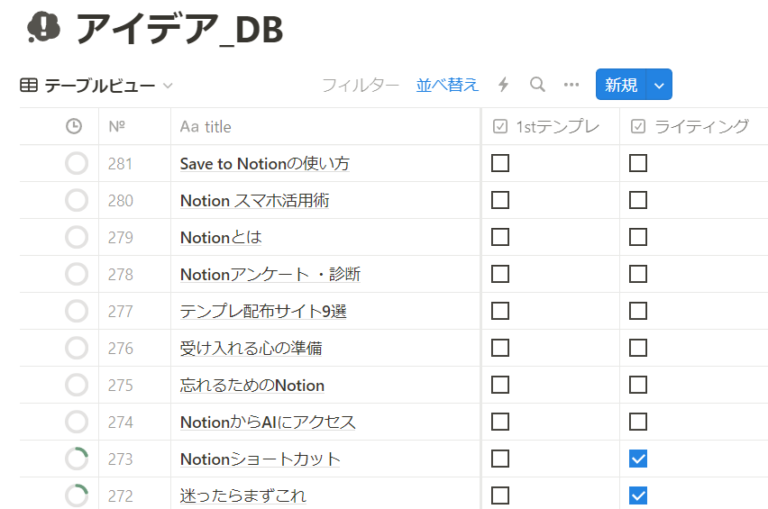Uncheck ライティング box for Notionショートカット
Image resolution: width=768 pixels, height=509 pixels.
(x=638, y=459)
